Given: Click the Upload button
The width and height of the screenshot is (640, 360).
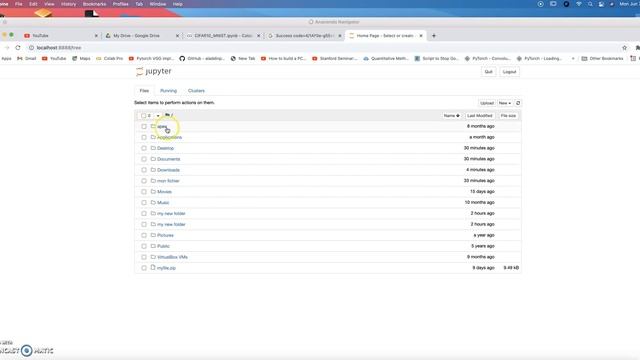Looking at the screenshot, I should click(x=487, y=103).
